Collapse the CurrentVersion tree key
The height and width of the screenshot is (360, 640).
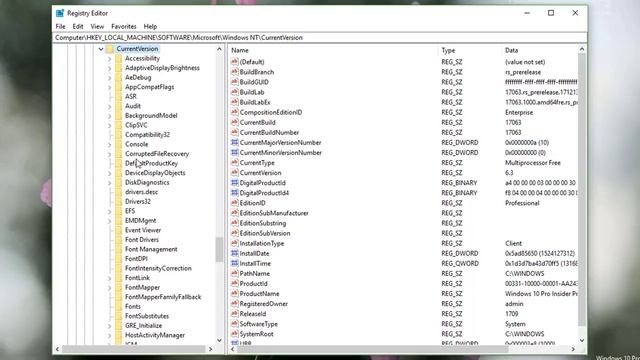101,49
